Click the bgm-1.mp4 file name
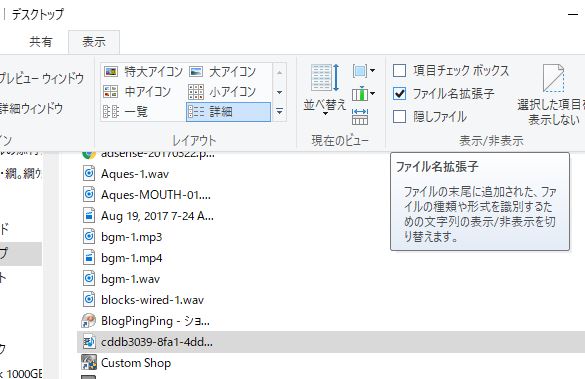Image resolution: width=585 pixels, height=379 pixels. point(132,258)
